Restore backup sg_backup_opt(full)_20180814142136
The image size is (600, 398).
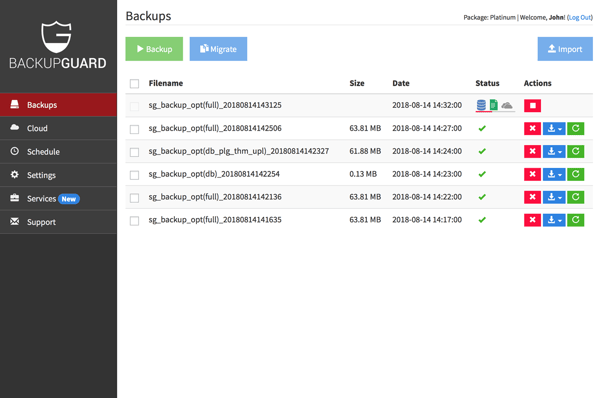point(576,197)
